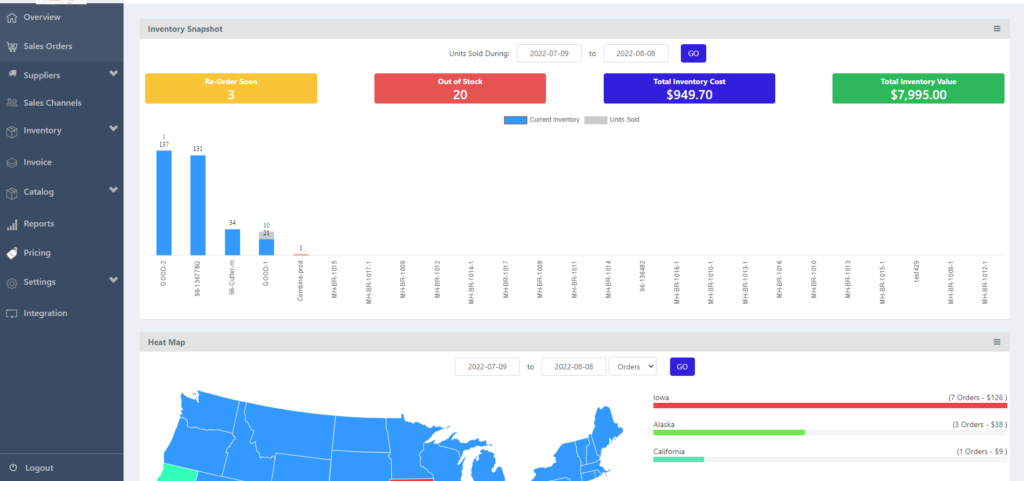Expand the Settings submenu chevron

[x=113, y=282]
